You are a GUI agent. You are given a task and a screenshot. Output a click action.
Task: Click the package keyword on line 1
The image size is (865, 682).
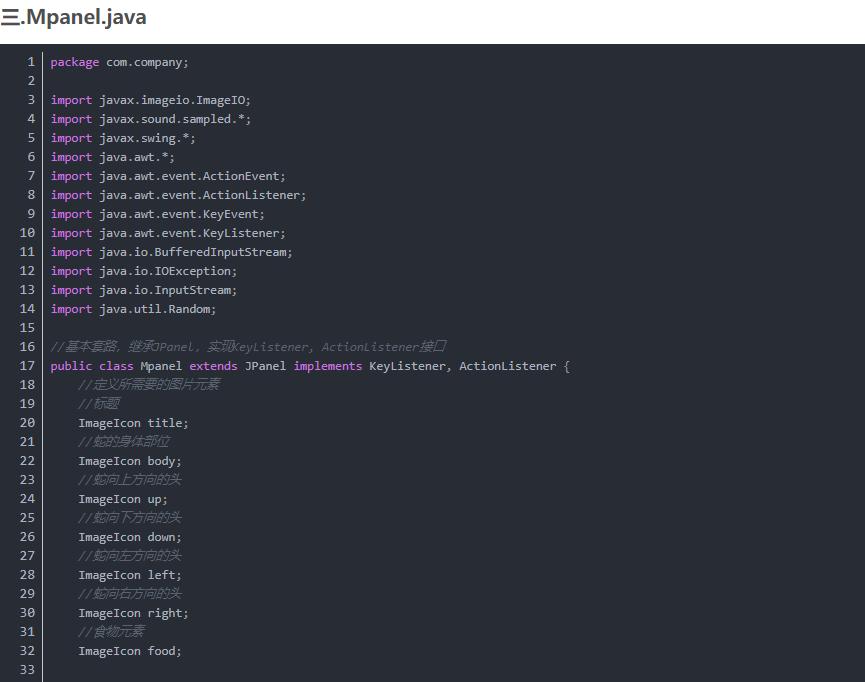pos(75,62)
